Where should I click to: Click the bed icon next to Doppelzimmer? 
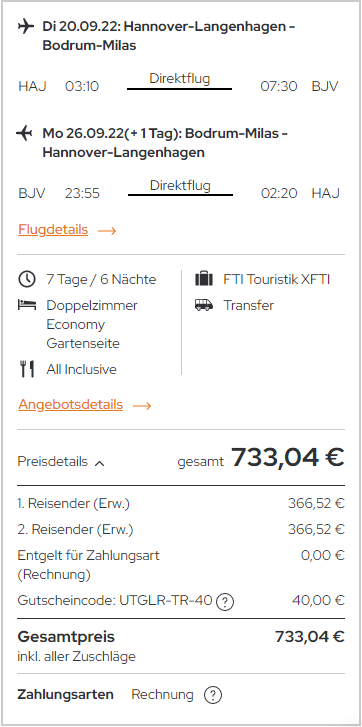click(x=26, y=305)
